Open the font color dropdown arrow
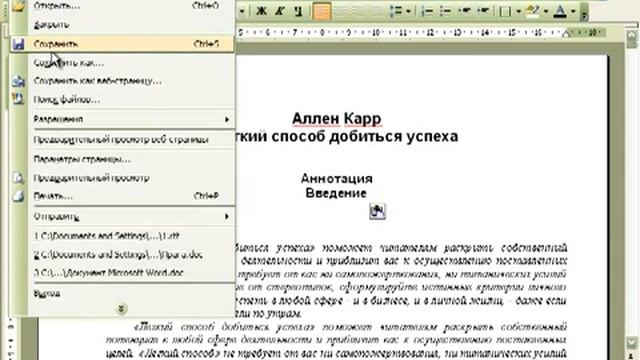640x360 pixels. (x=573, y=11)
